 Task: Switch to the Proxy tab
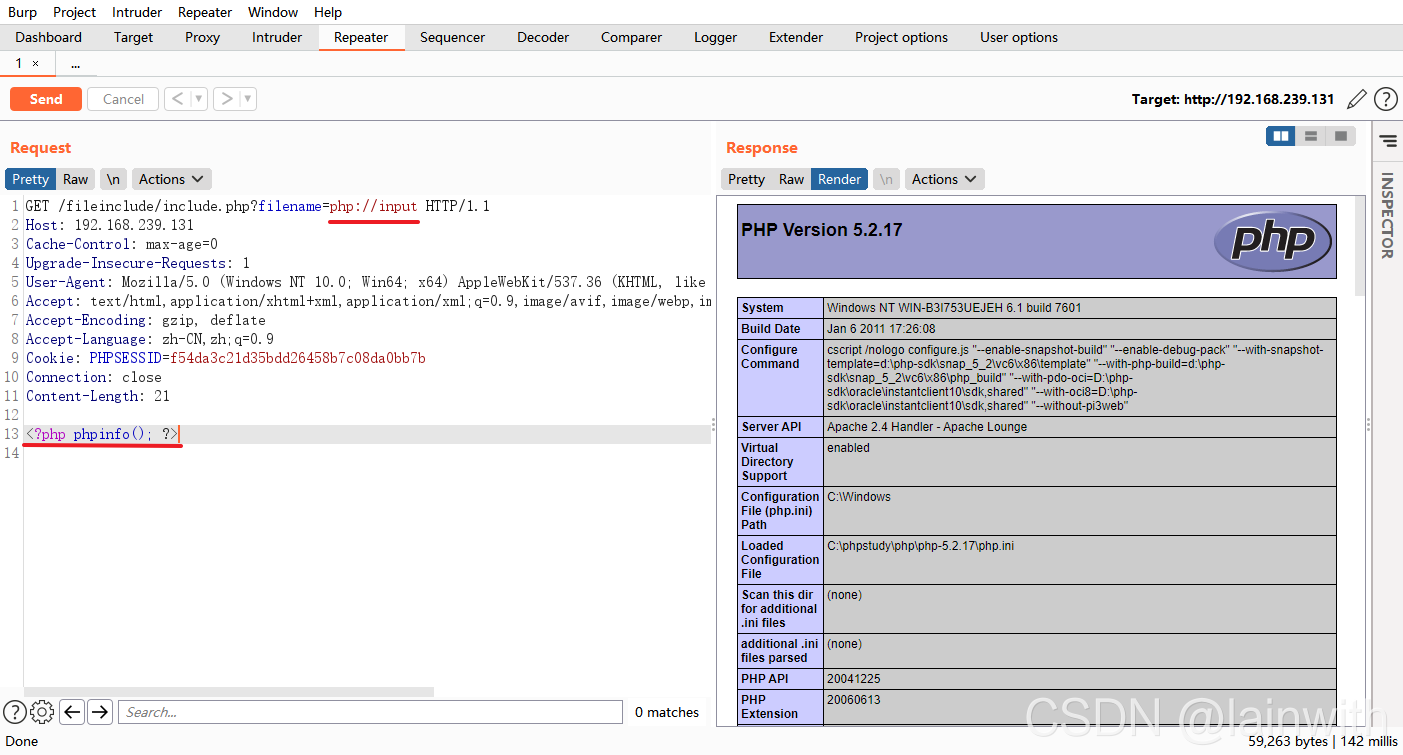coord(203,37)
